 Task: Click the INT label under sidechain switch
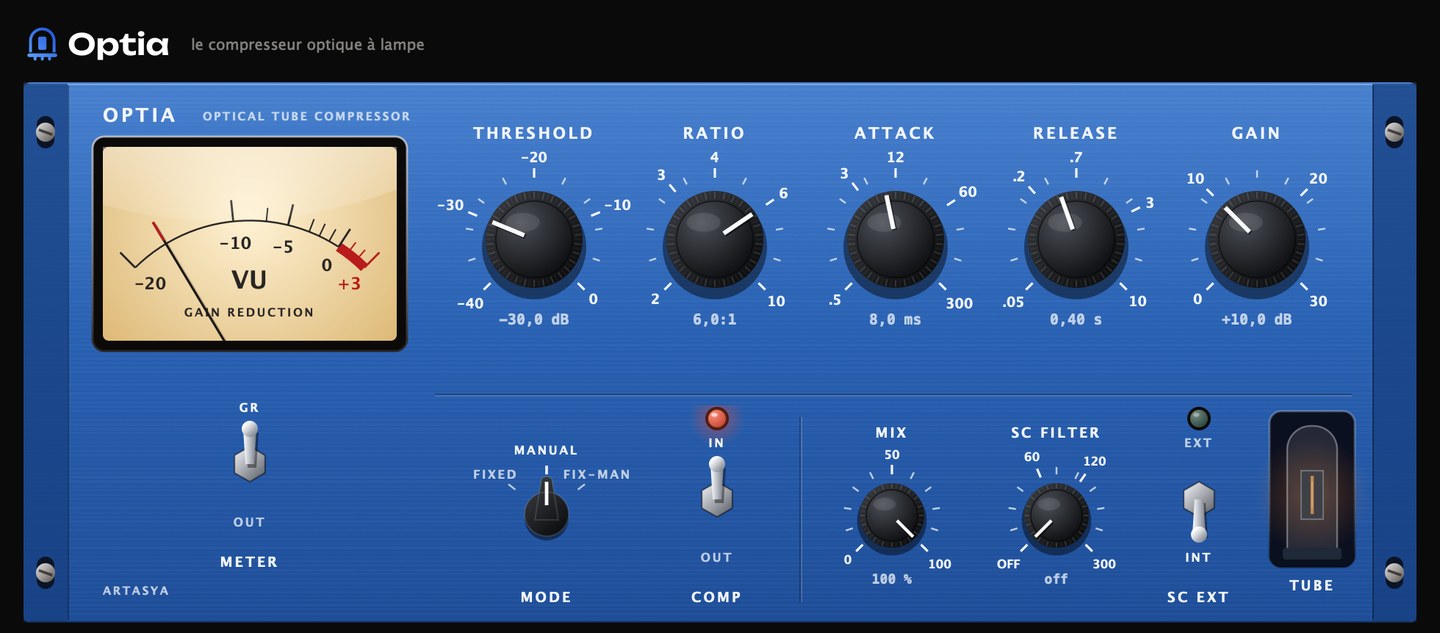tap(1198, 558)
